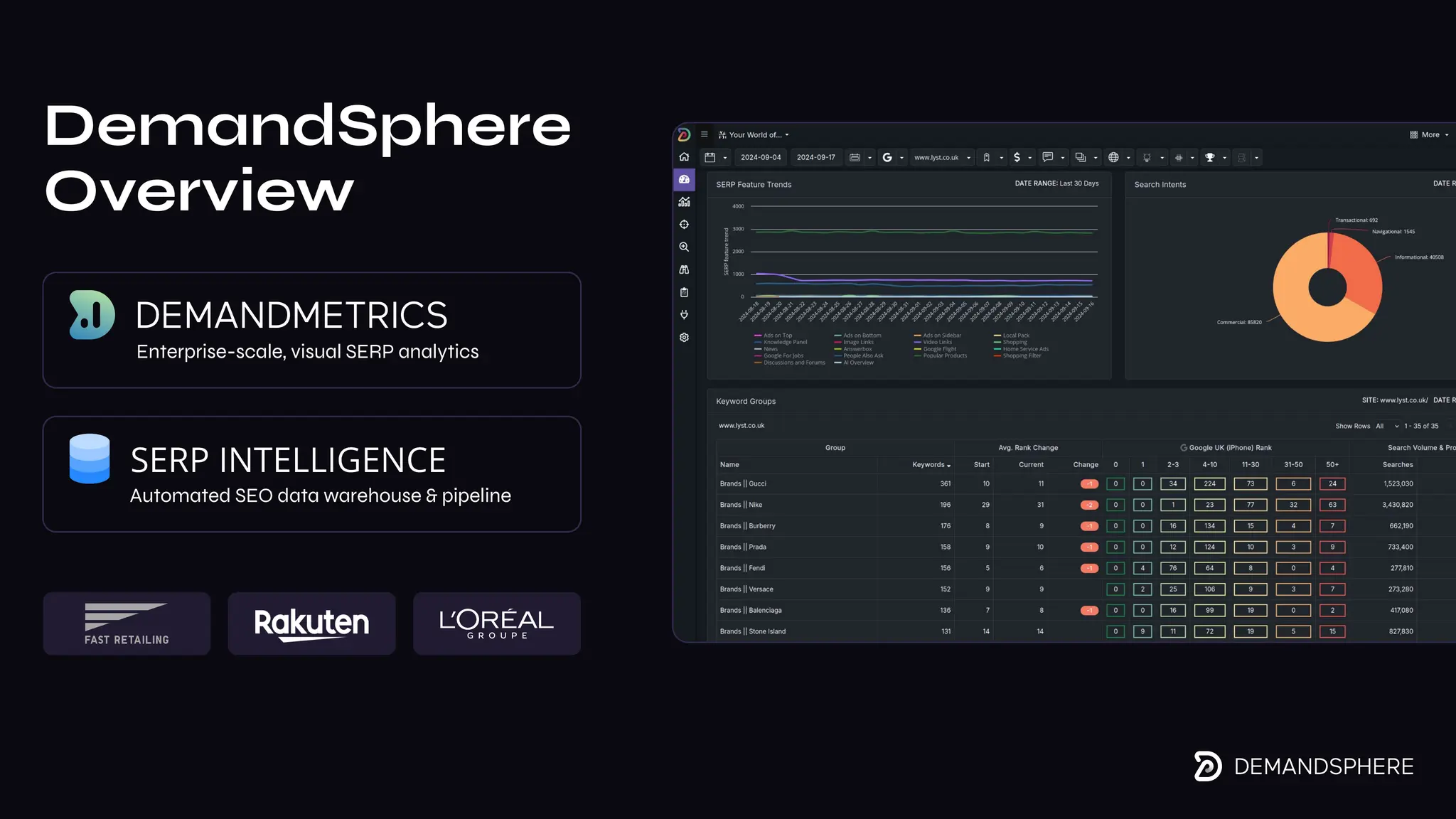1456x819 pixels.
Task: Click the tag bookmark toolbar icon
Action: tap(987, 158)
